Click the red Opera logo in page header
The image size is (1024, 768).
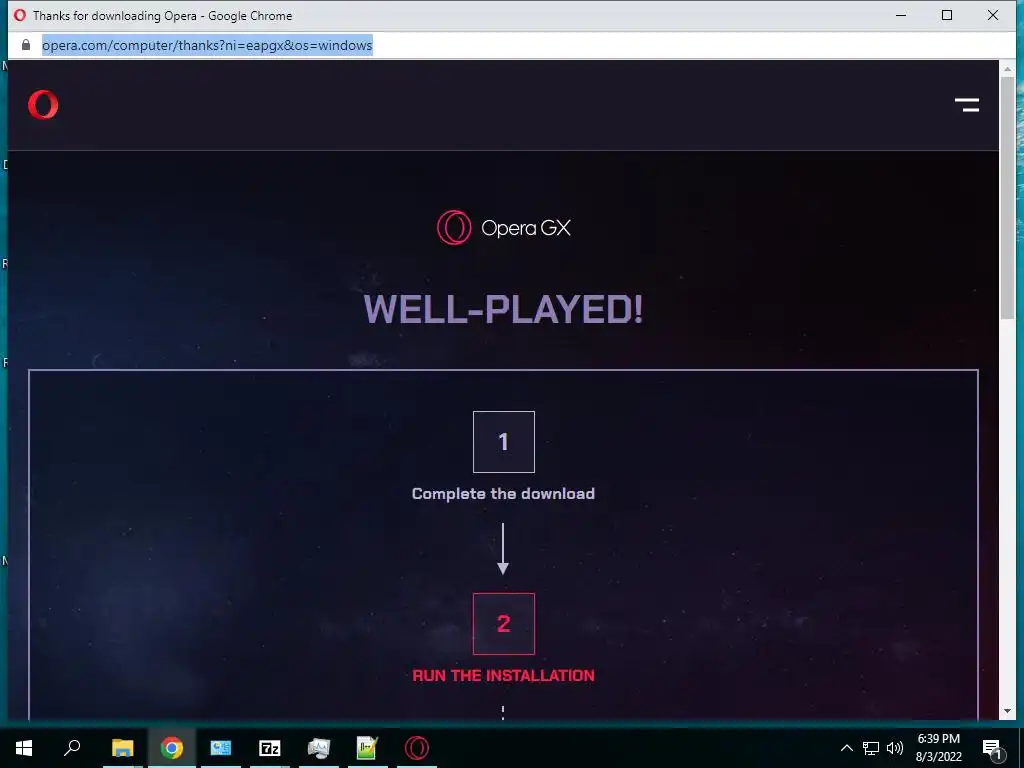click(43, 104)
